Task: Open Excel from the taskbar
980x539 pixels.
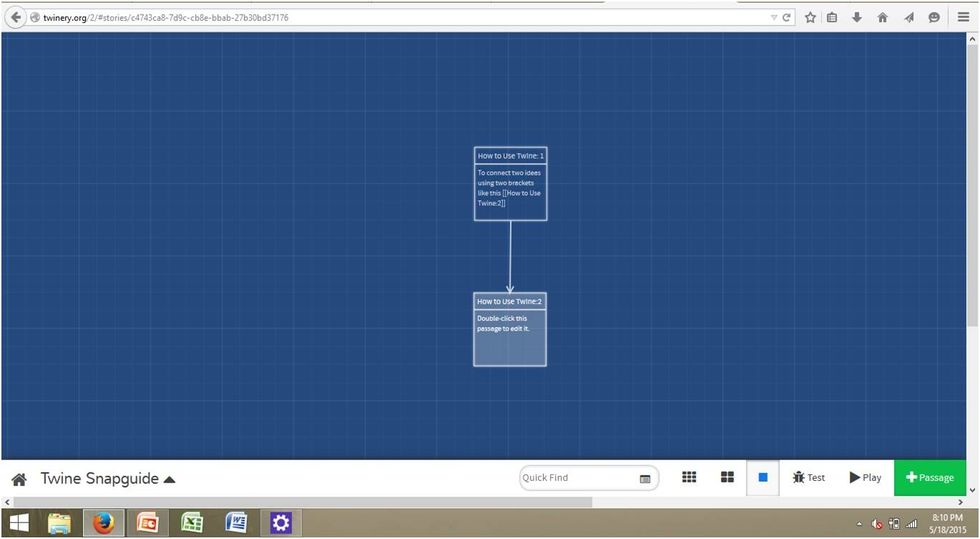Action: click(x=192, y=523)
